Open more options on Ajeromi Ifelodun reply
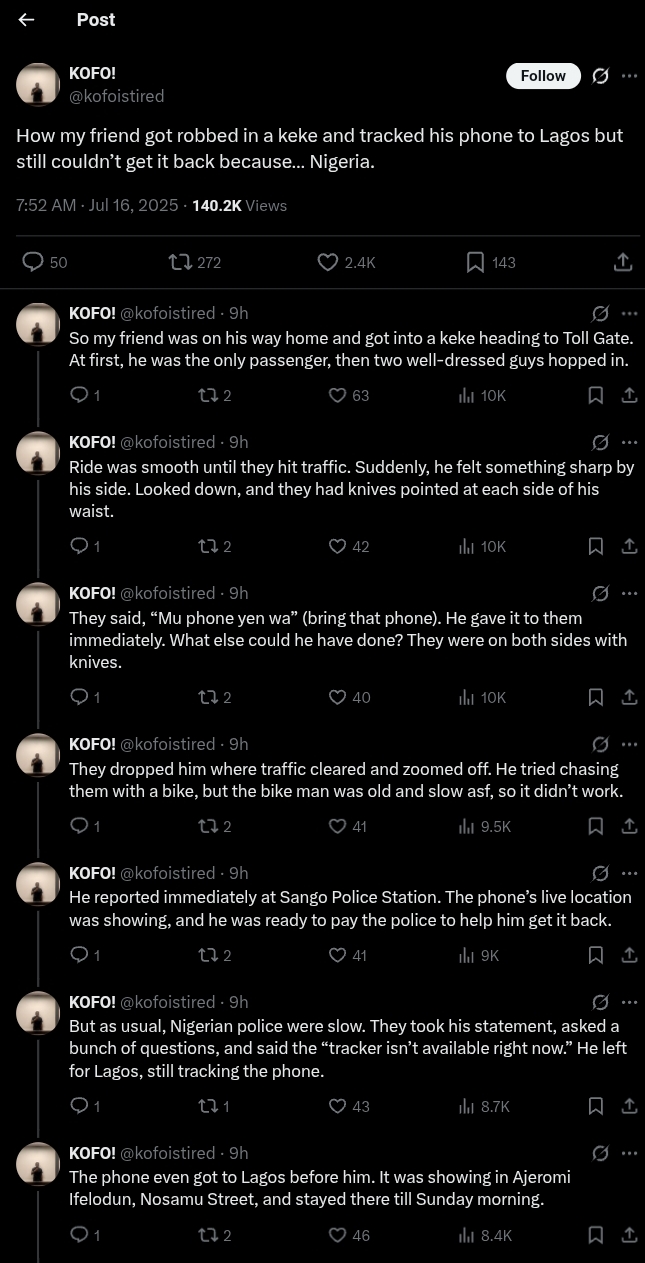The height and width of the screenshot is (1263, 645). [x=629, y=1153]
